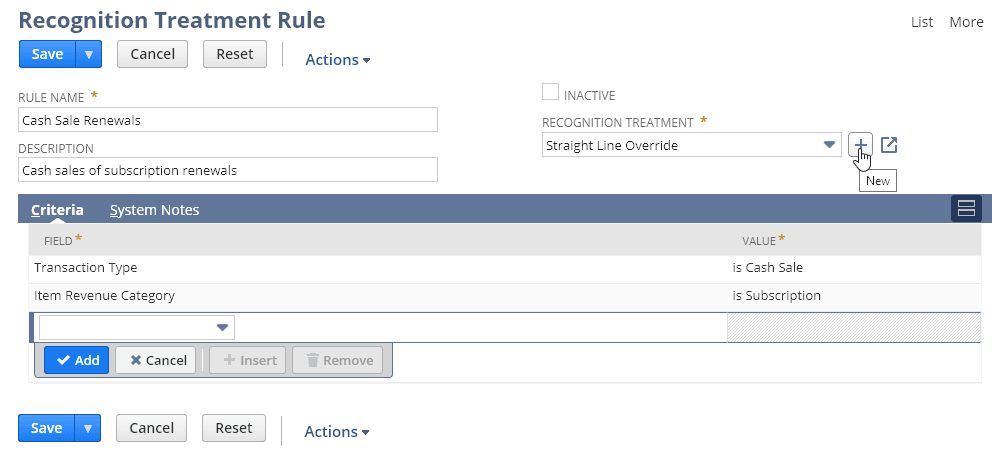Cancel the criteria line edit

click(158, 360)
